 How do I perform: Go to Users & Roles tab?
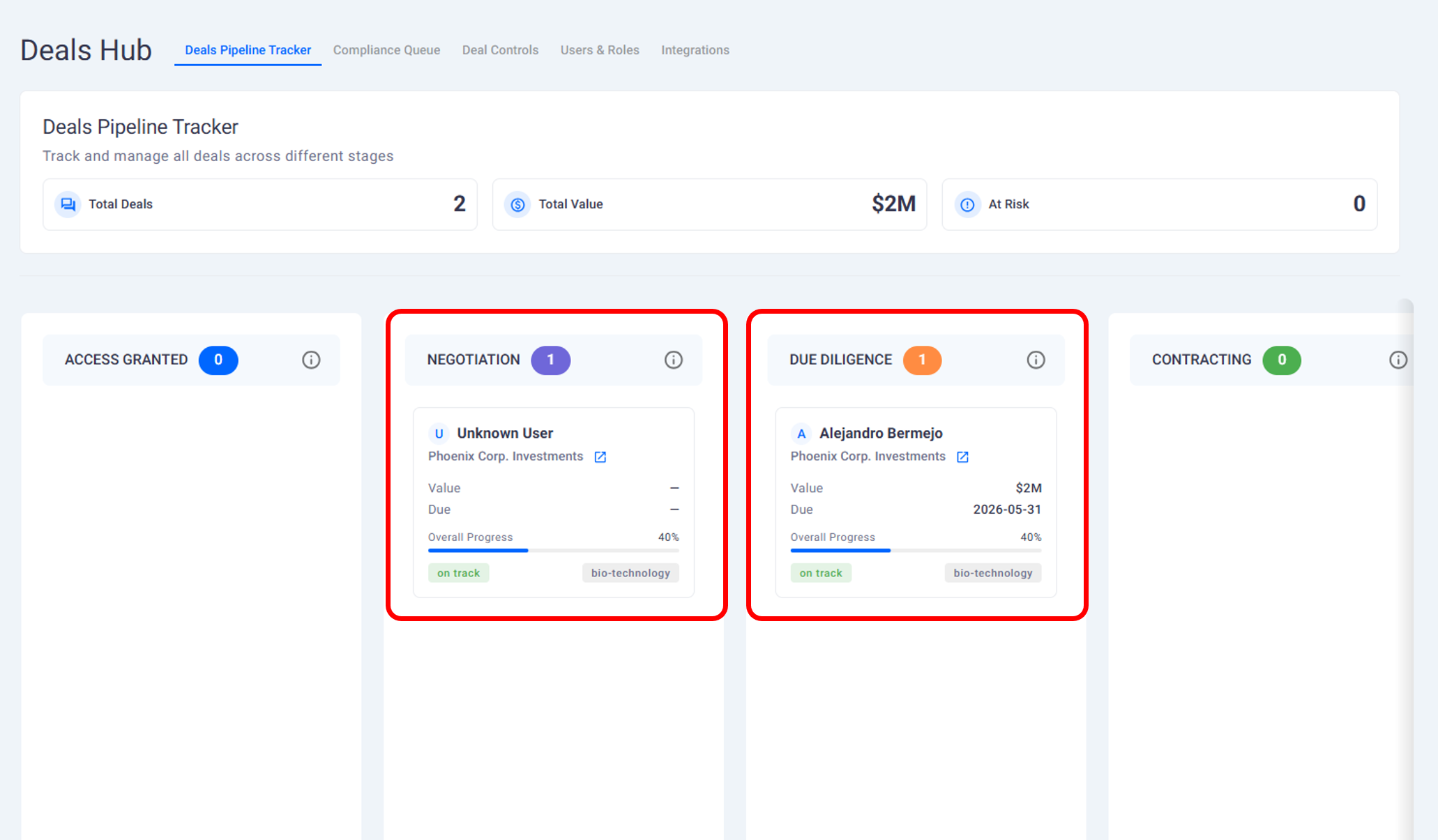pos(600,50)
